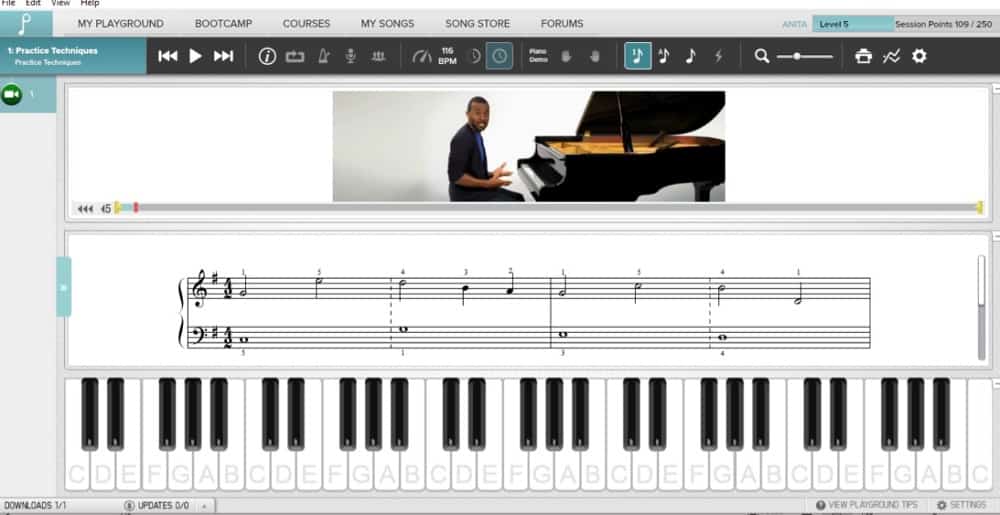Expand the Updates 0/0 arrow
This screenshot has height=515, width=1000.
click(204, 506)
